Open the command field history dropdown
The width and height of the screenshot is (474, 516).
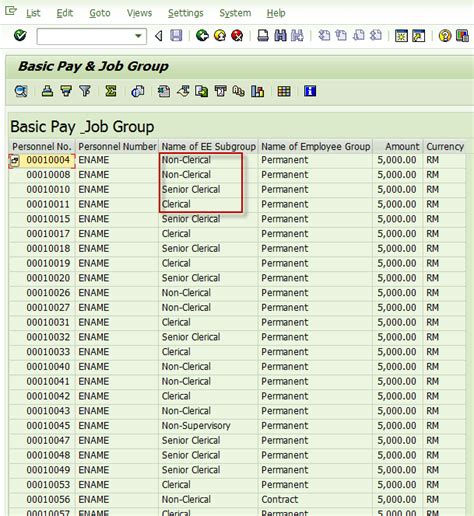point(138,36)
